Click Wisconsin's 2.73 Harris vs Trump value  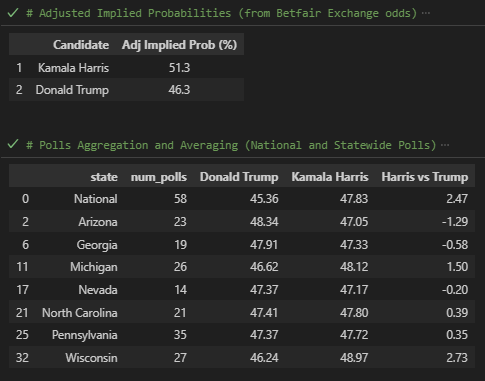click(x=457, y=358)
